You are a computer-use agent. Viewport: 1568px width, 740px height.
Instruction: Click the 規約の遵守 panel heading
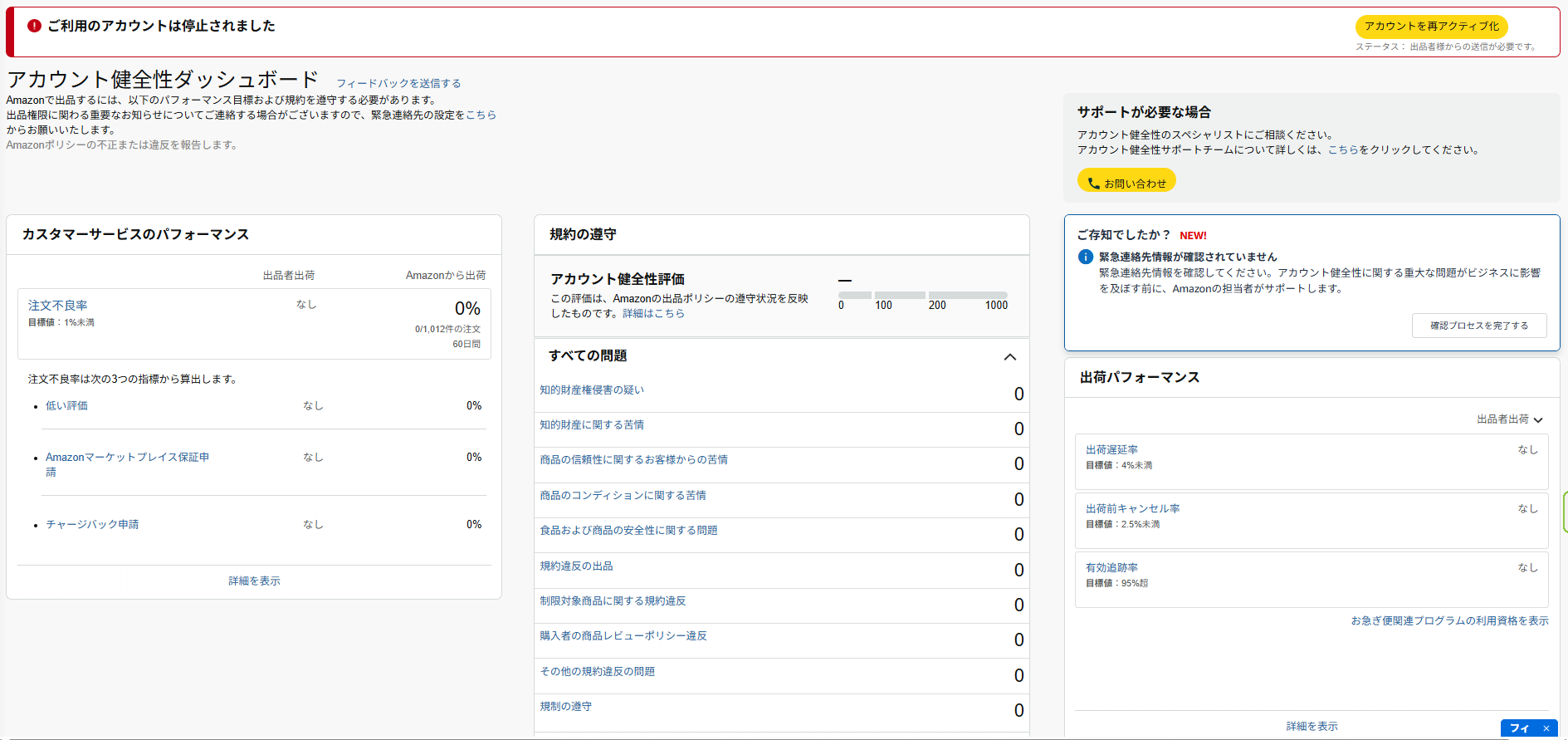pos(583,234)
